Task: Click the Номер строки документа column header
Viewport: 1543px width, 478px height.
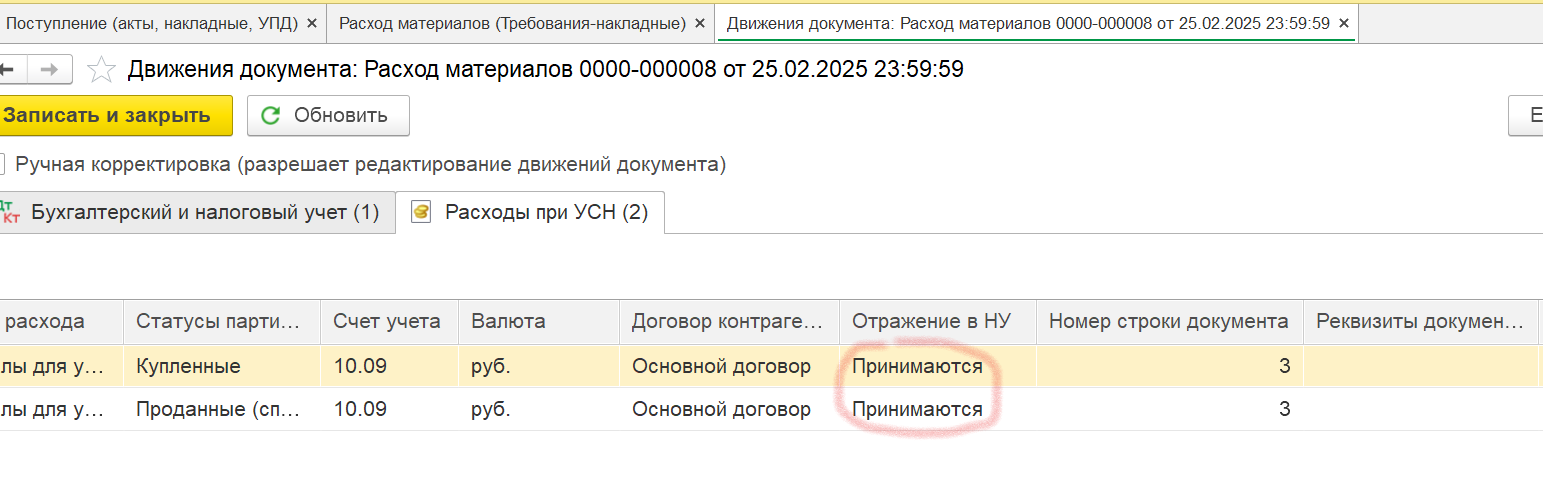Action: (1168, 322)
